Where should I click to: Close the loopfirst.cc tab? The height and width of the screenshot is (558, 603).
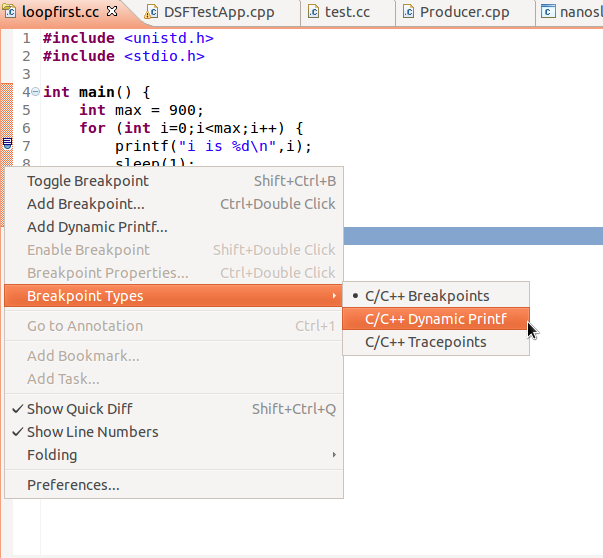click(112, 12)
